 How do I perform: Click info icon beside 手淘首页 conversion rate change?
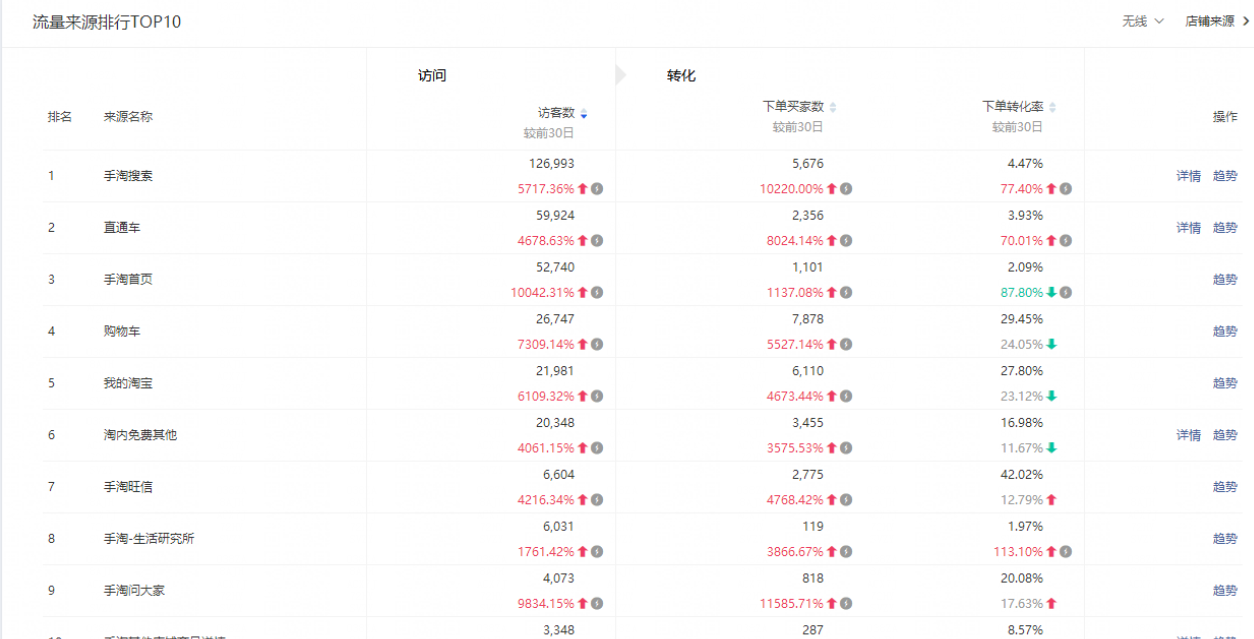pyautogui.click(x=1066, y=293)
